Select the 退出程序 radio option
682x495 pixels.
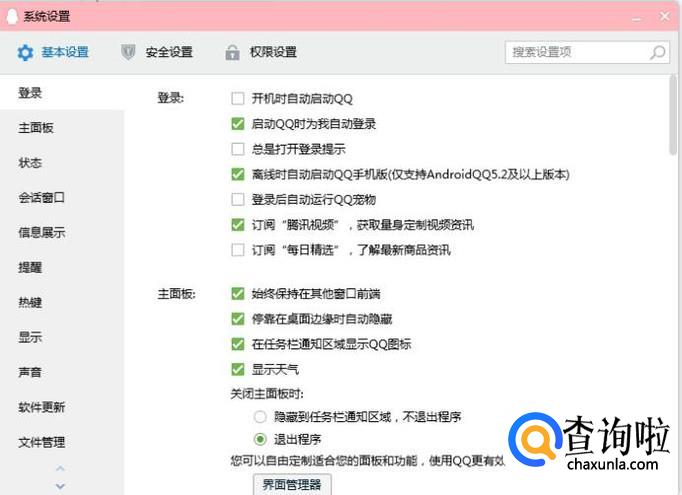tap(260, 439)
